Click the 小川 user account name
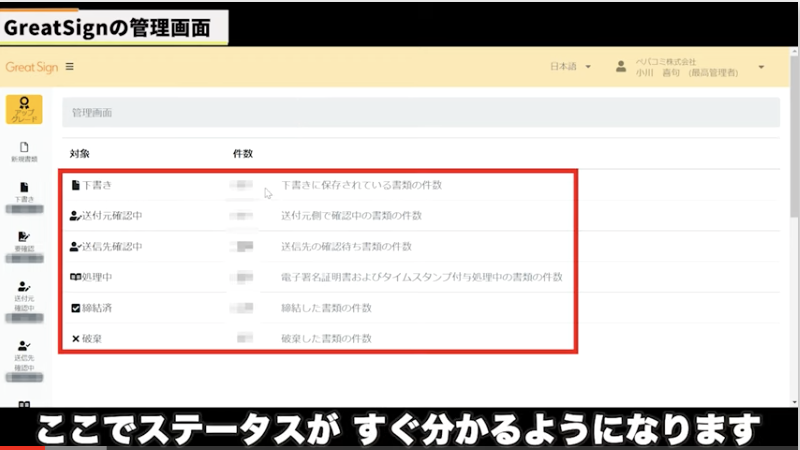This screenshot has width=800, height=450. click(688, 73)
